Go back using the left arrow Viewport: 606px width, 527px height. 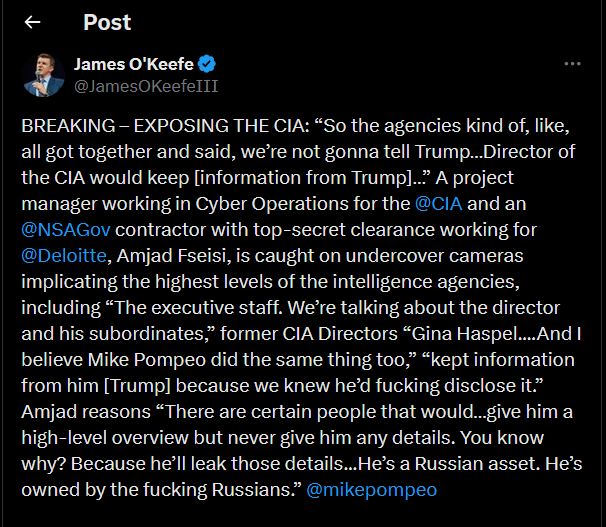[33, 22]
